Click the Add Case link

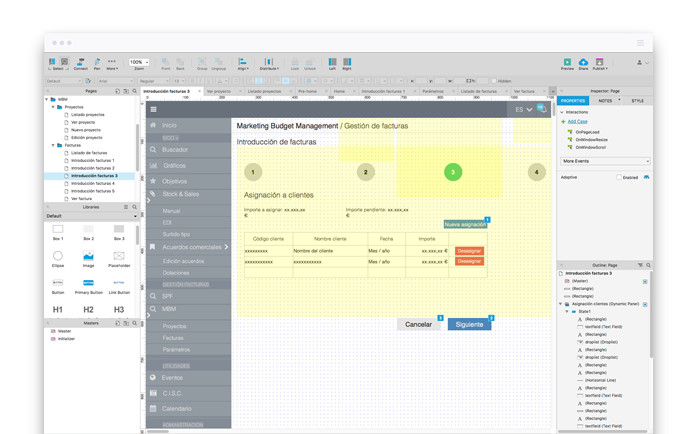pos(577,121)
